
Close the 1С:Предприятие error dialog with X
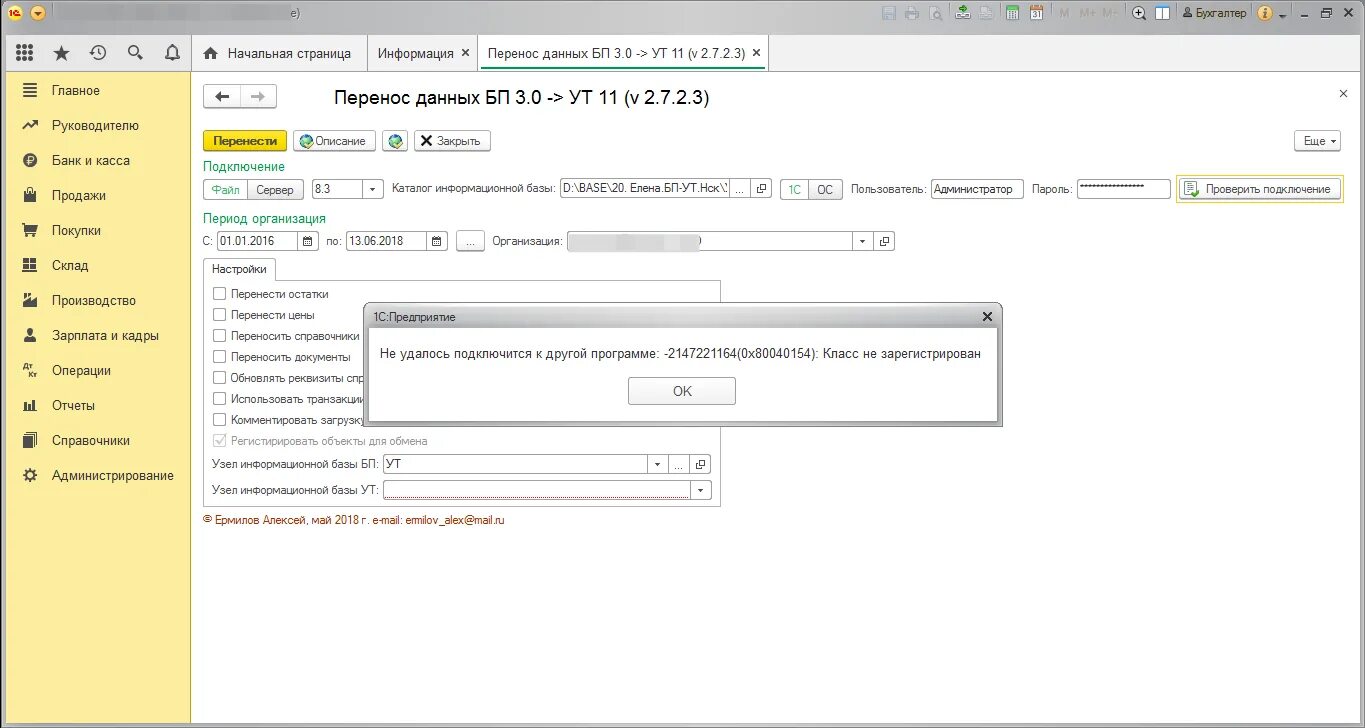(x=987, y=316)
